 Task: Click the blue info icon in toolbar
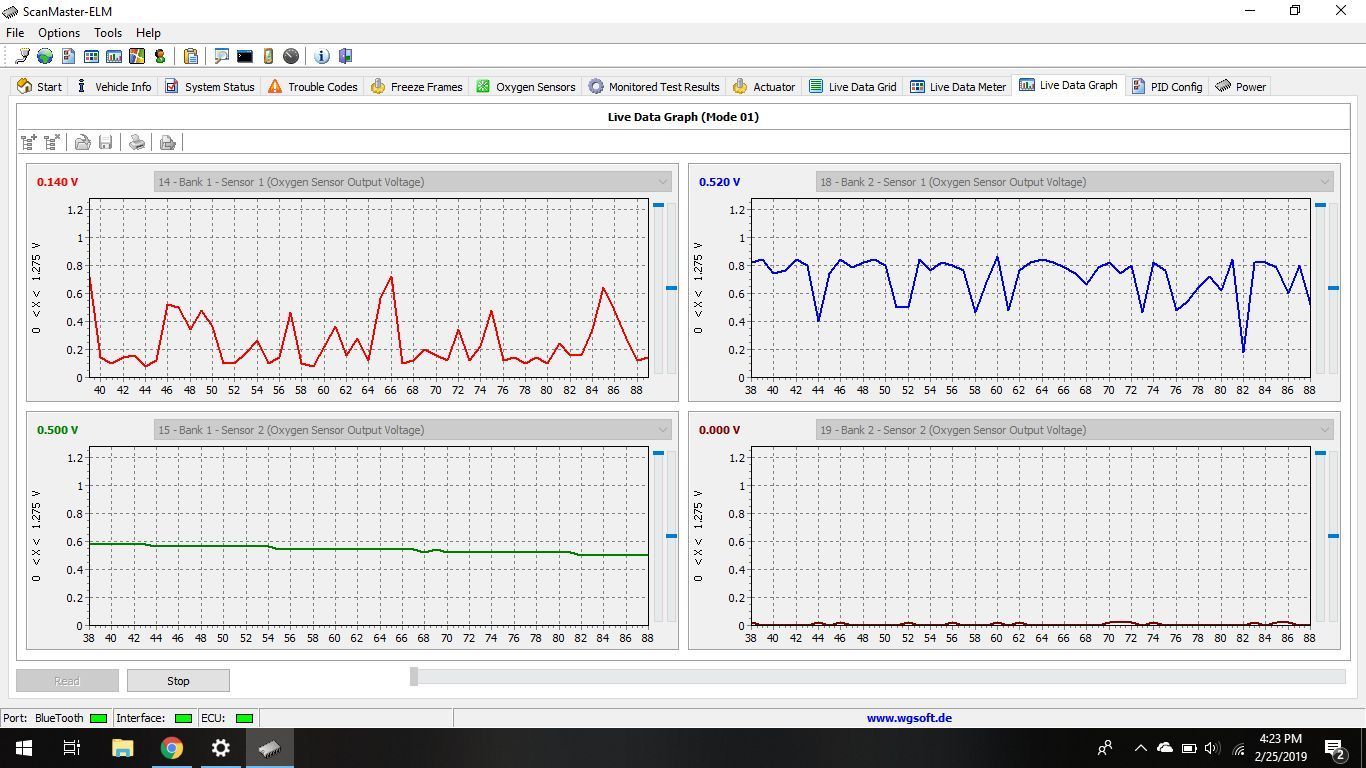(322, 56)
